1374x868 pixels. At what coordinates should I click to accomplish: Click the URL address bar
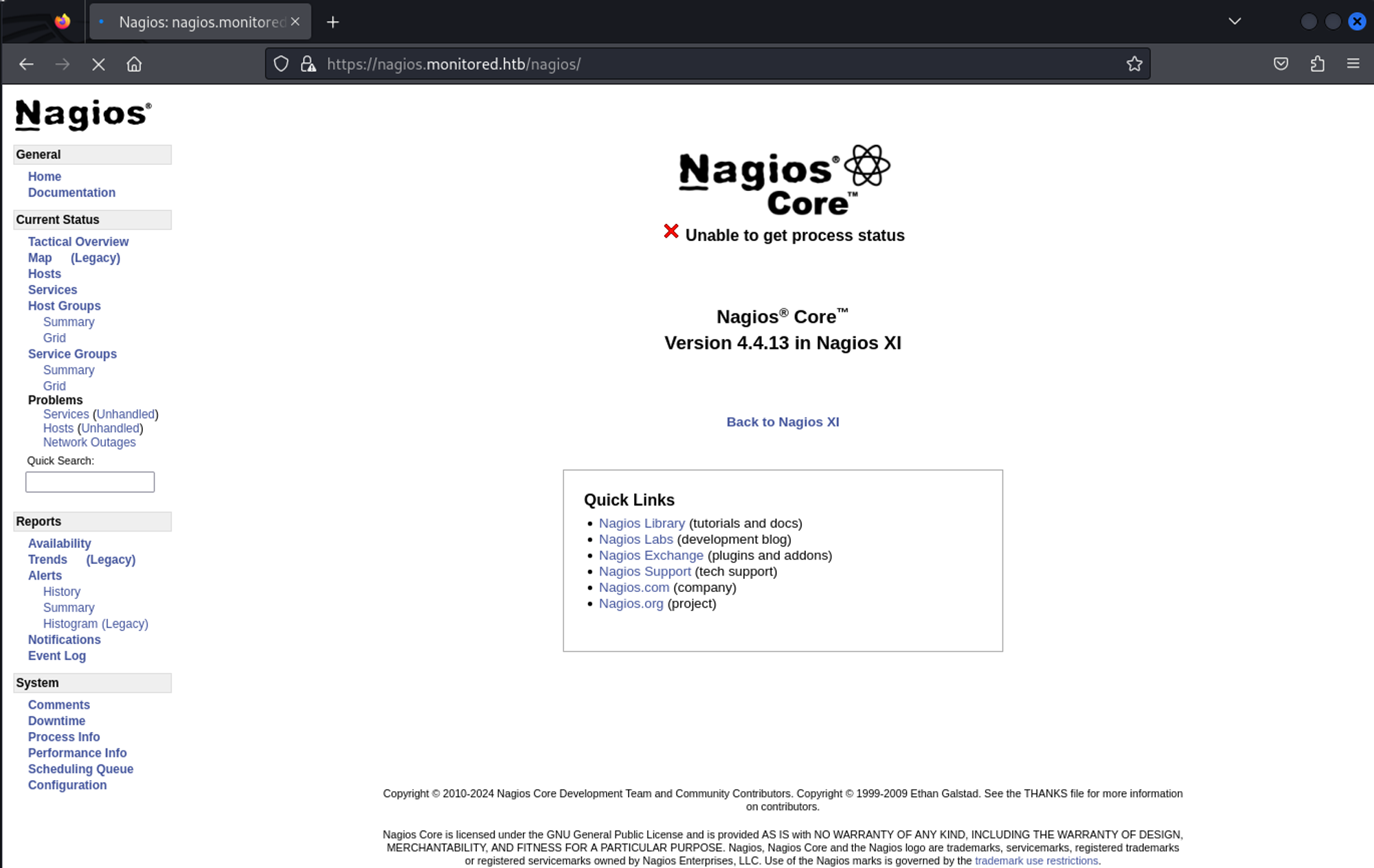click(x=714, y=64)
